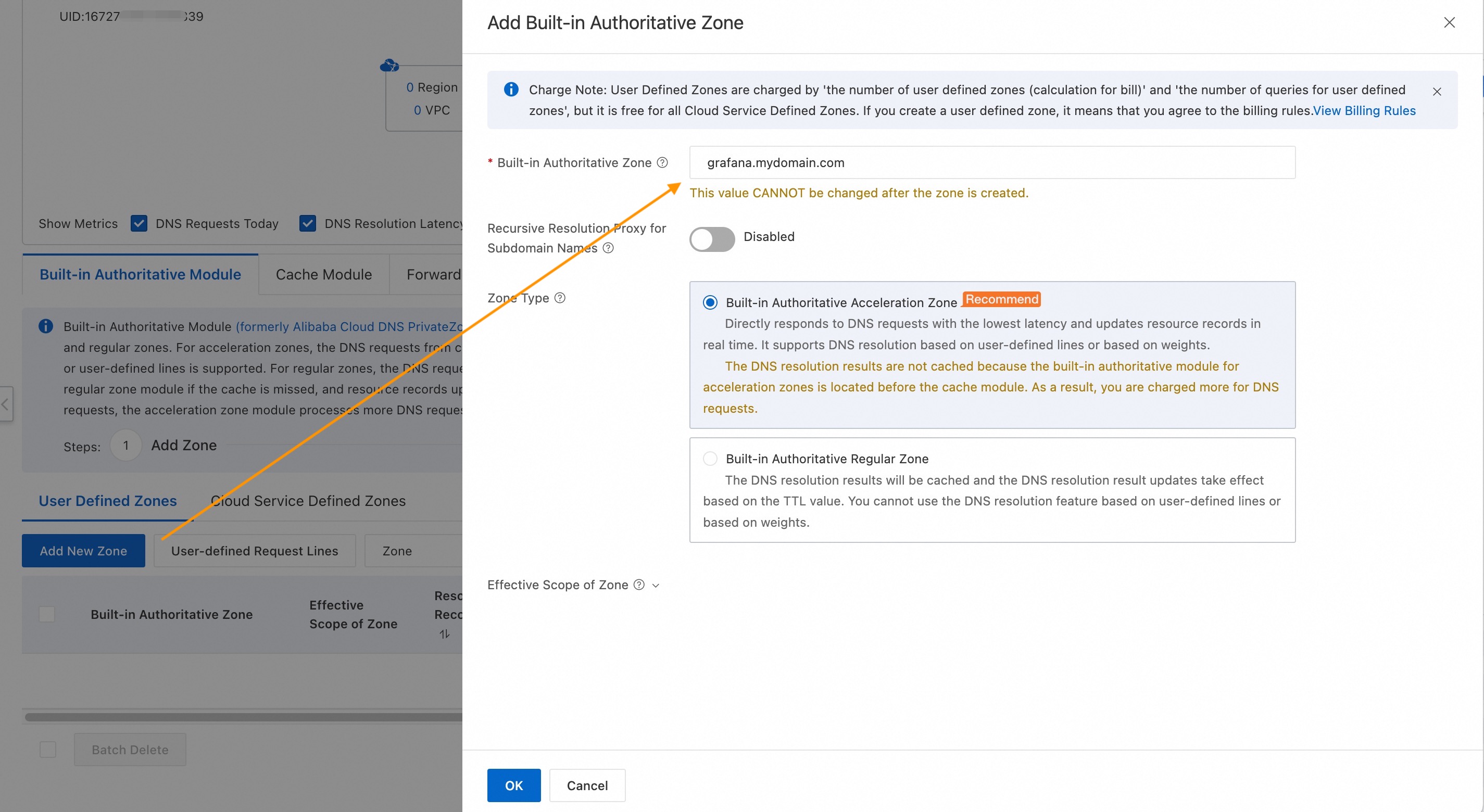Expand the collapsed left sidebar arrow
The width and height of the screenshot is (1484, 812).
click(5, 404)
